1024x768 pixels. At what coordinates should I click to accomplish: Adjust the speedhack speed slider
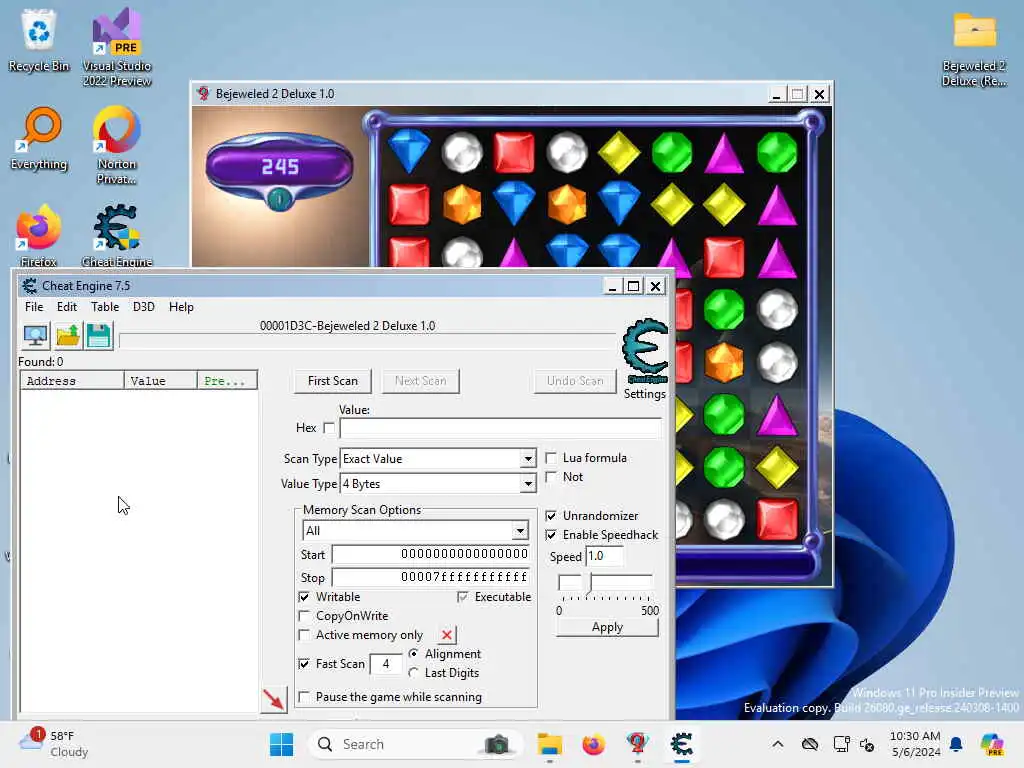tap(590, 583)
